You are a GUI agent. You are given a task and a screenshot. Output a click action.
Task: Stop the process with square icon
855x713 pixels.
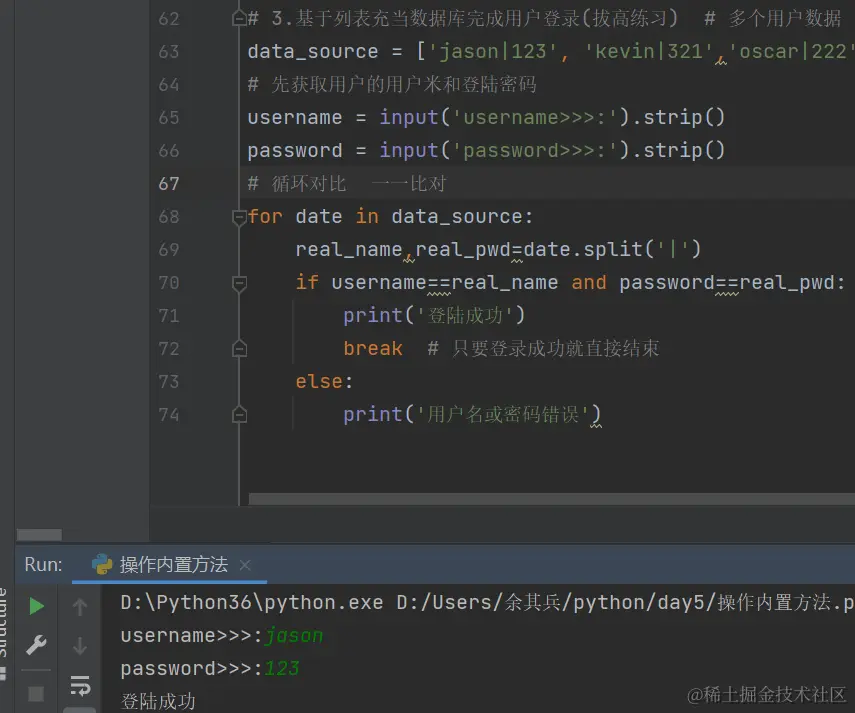[x=36, y=693]
